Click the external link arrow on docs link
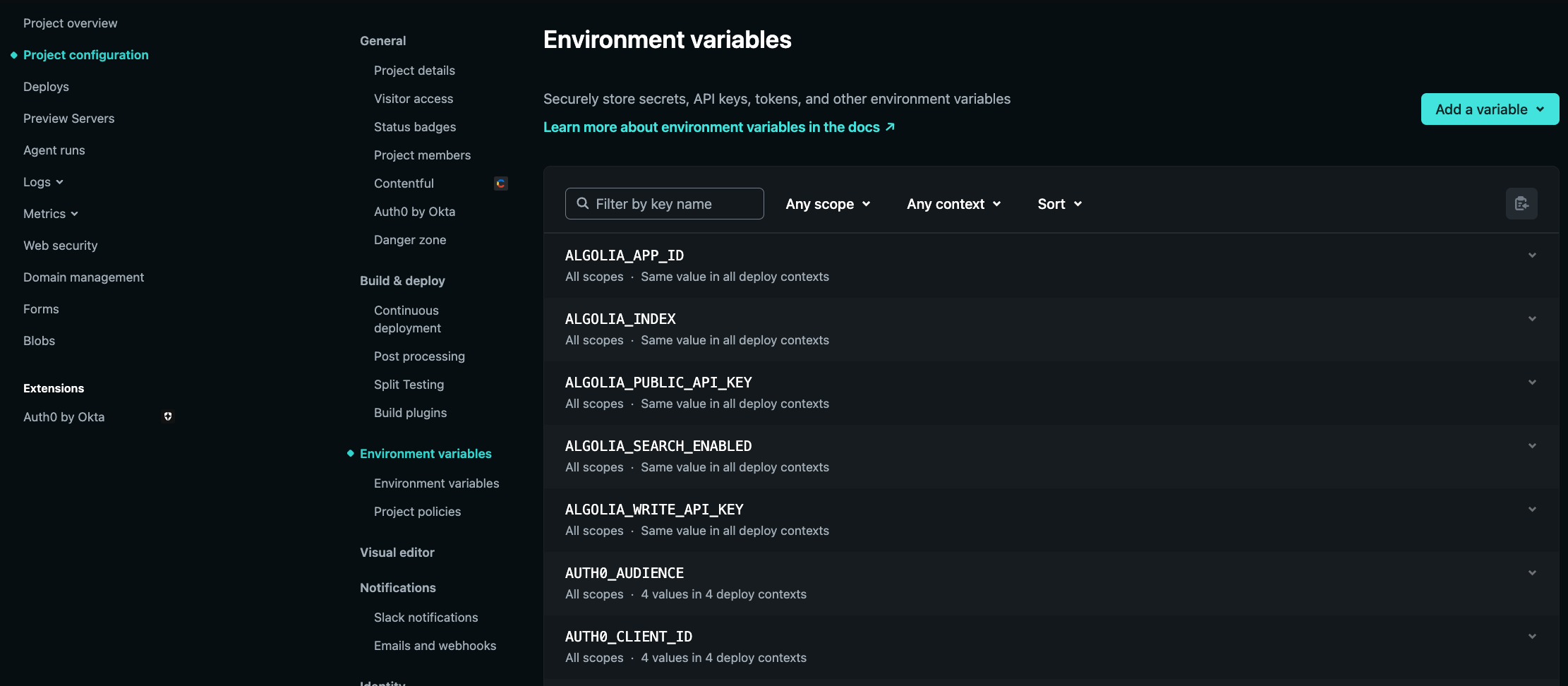 891,126
